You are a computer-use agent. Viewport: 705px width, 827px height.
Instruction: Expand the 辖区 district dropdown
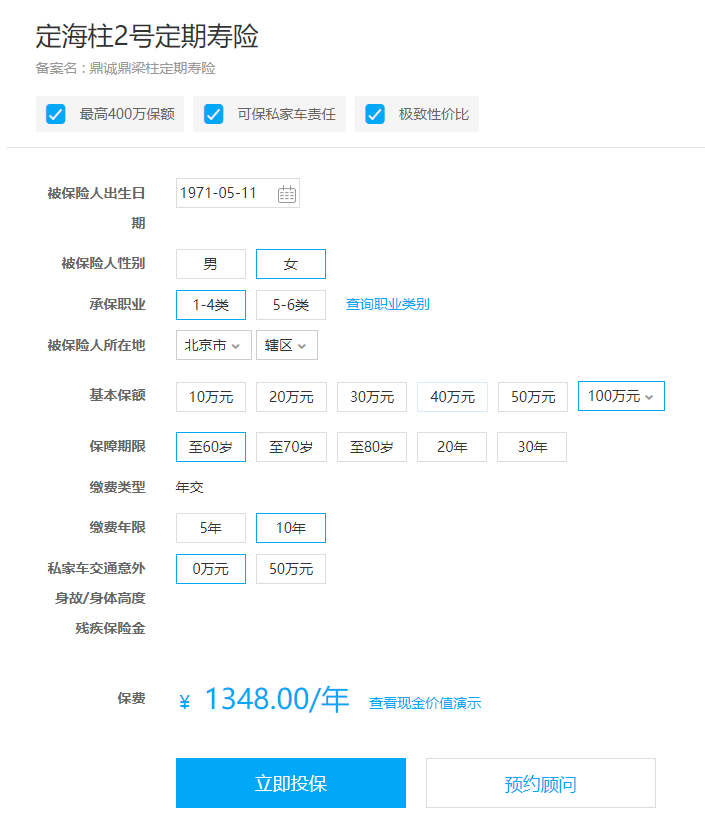click(287, 345)
